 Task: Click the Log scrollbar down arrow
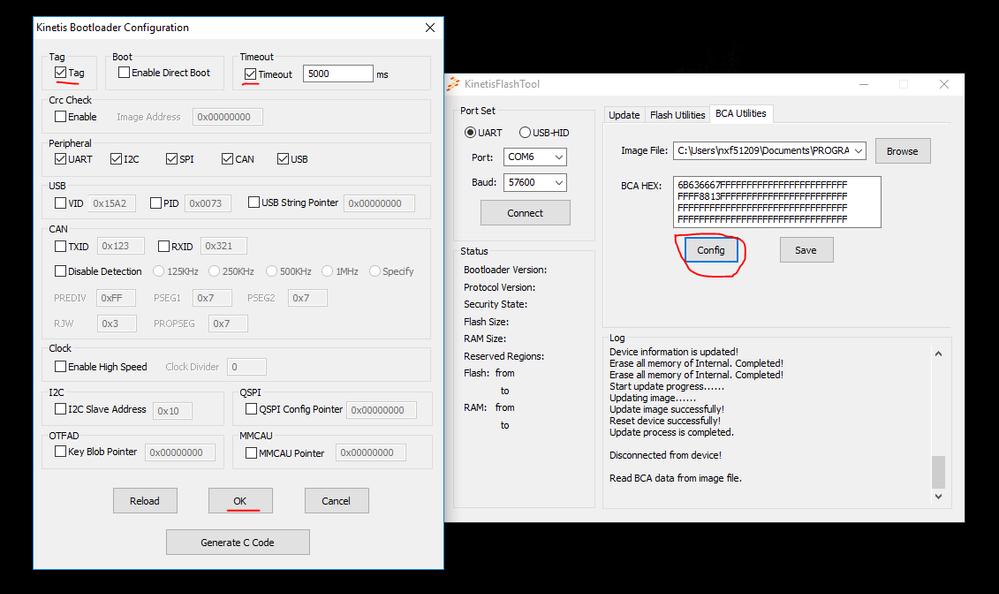(x=938, y=496)
